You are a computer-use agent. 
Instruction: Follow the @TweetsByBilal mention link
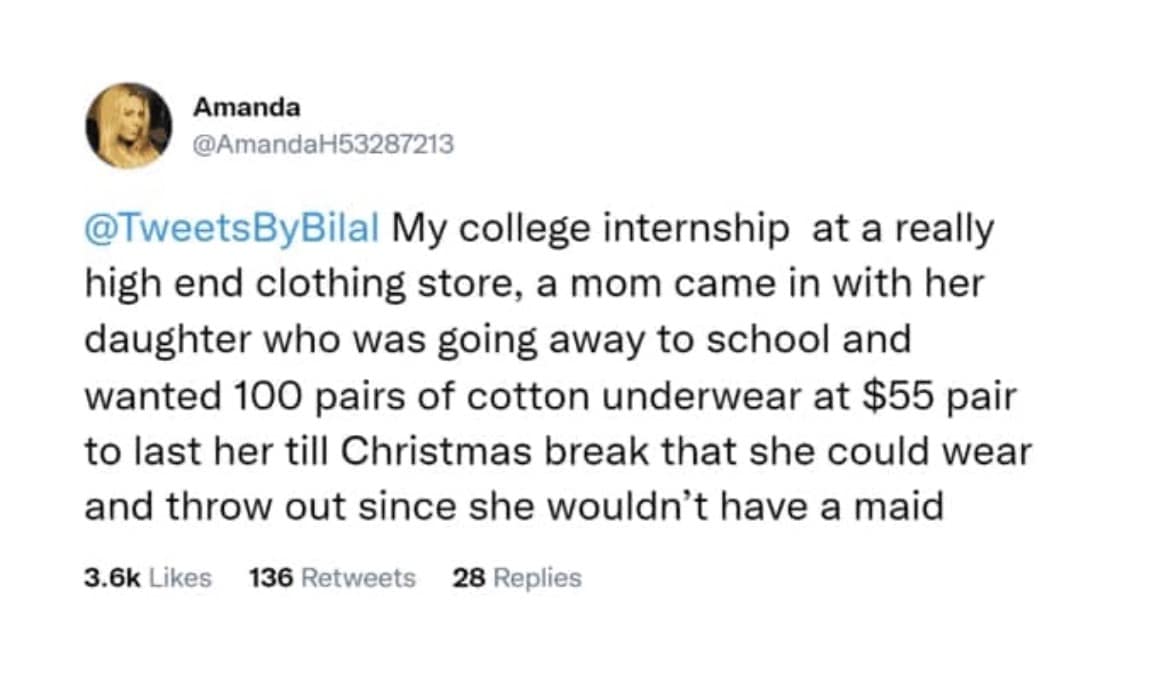coord(232,229)
